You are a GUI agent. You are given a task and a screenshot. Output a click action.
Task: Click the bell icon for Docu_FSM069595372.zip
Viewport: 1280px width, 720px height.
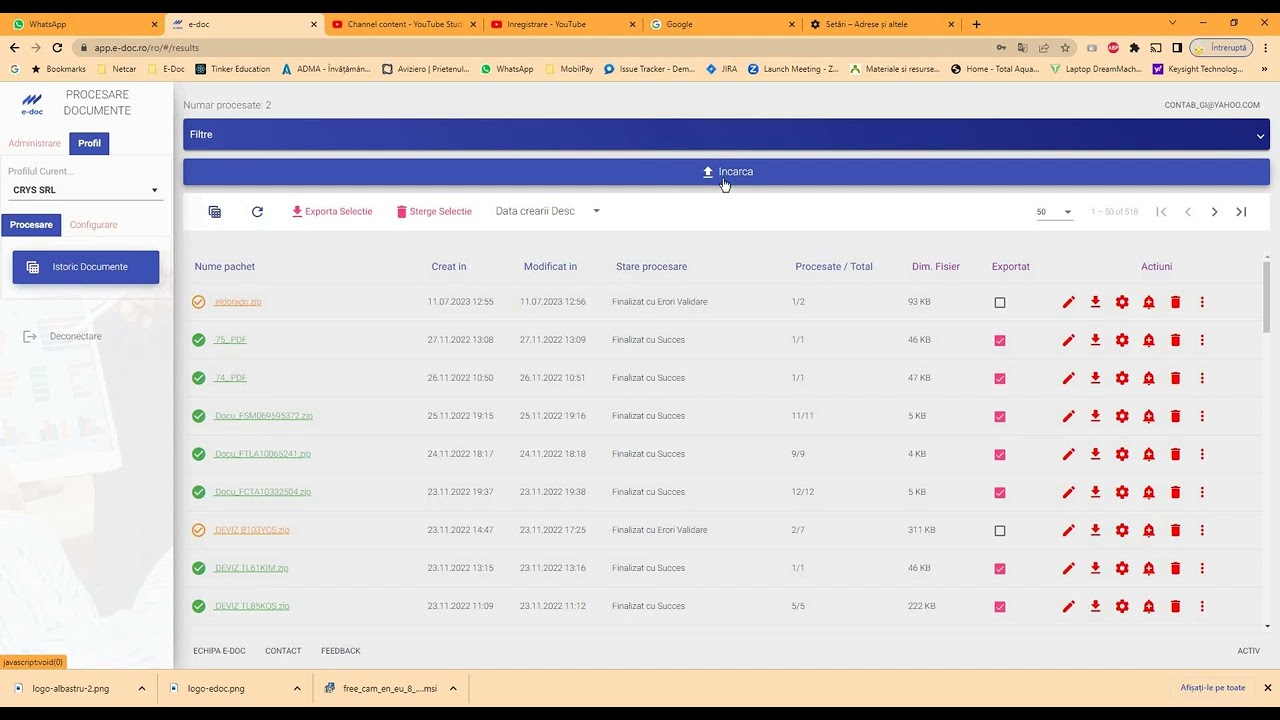click(x=1148, y=416)
